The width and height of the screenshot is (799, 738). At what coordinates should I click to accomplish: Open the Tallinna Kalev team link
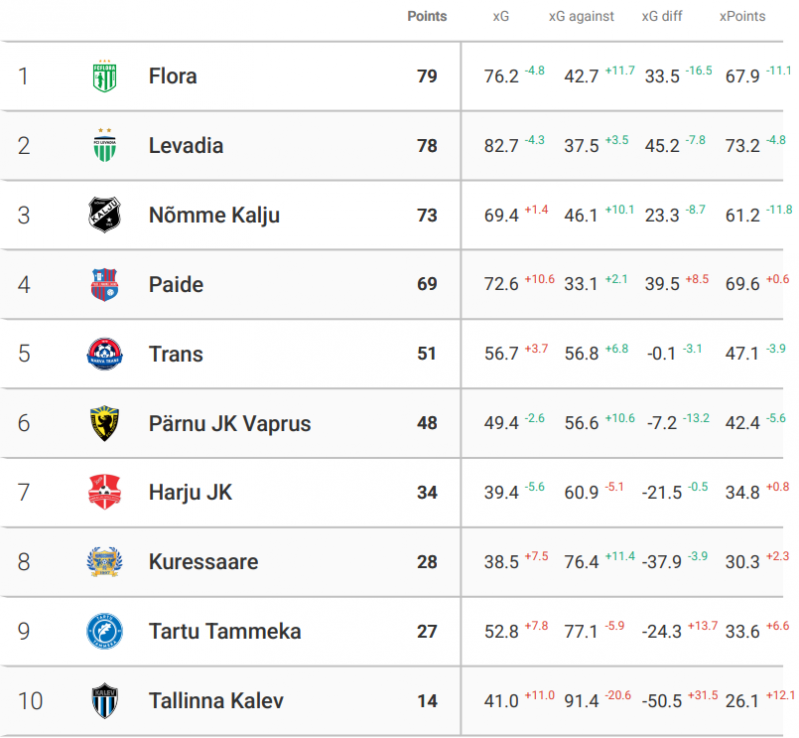216,701
